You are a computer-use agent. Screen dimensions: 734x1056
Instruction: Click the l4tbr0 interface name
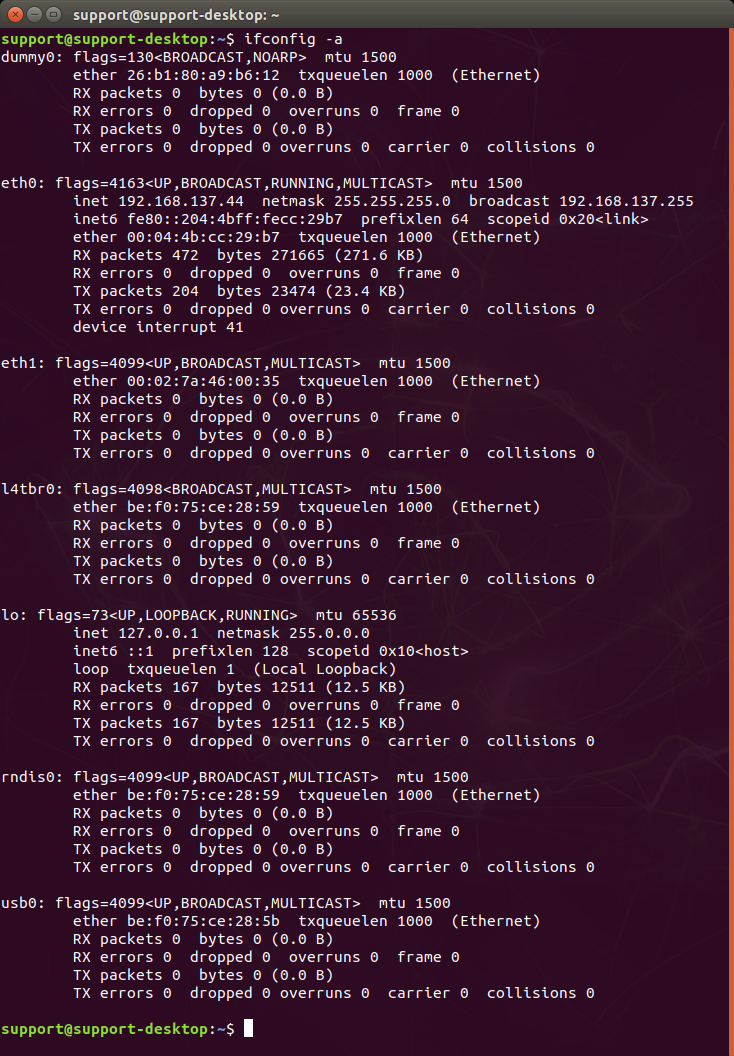(28, 489)
